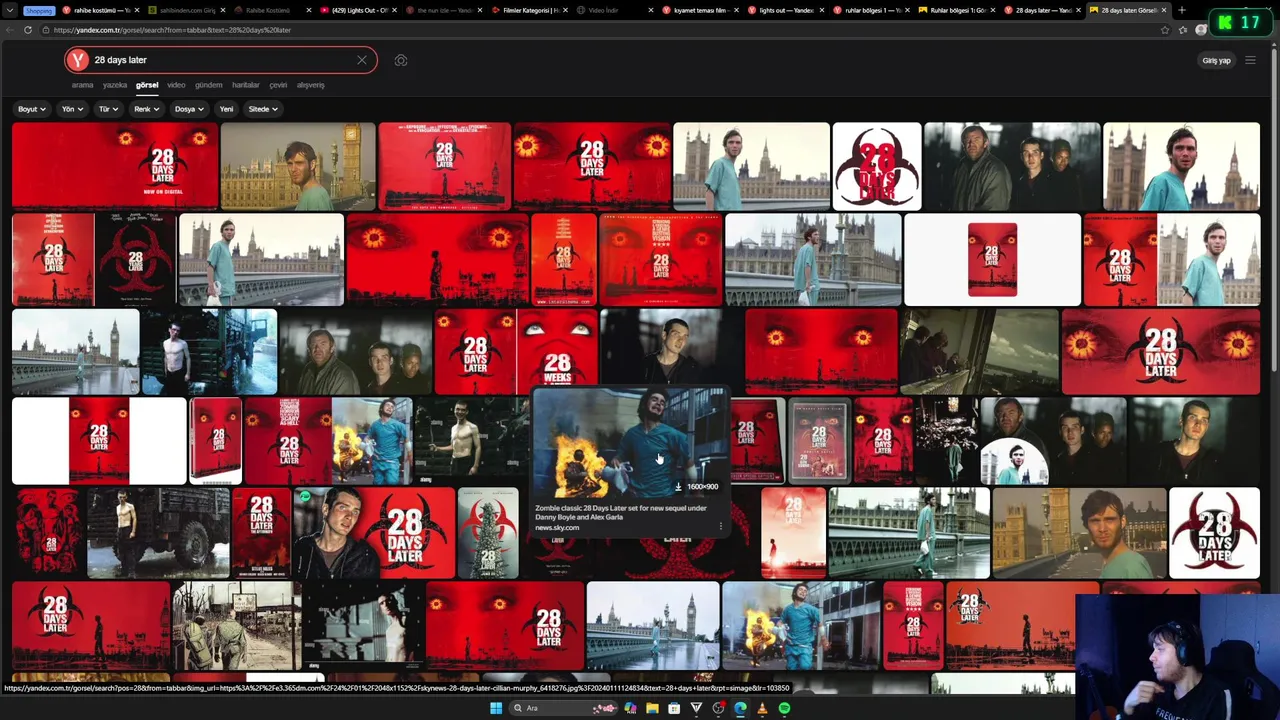1280x720 pixels.
Task: Switch to the video tab
Action: click(x=176, y=85)
